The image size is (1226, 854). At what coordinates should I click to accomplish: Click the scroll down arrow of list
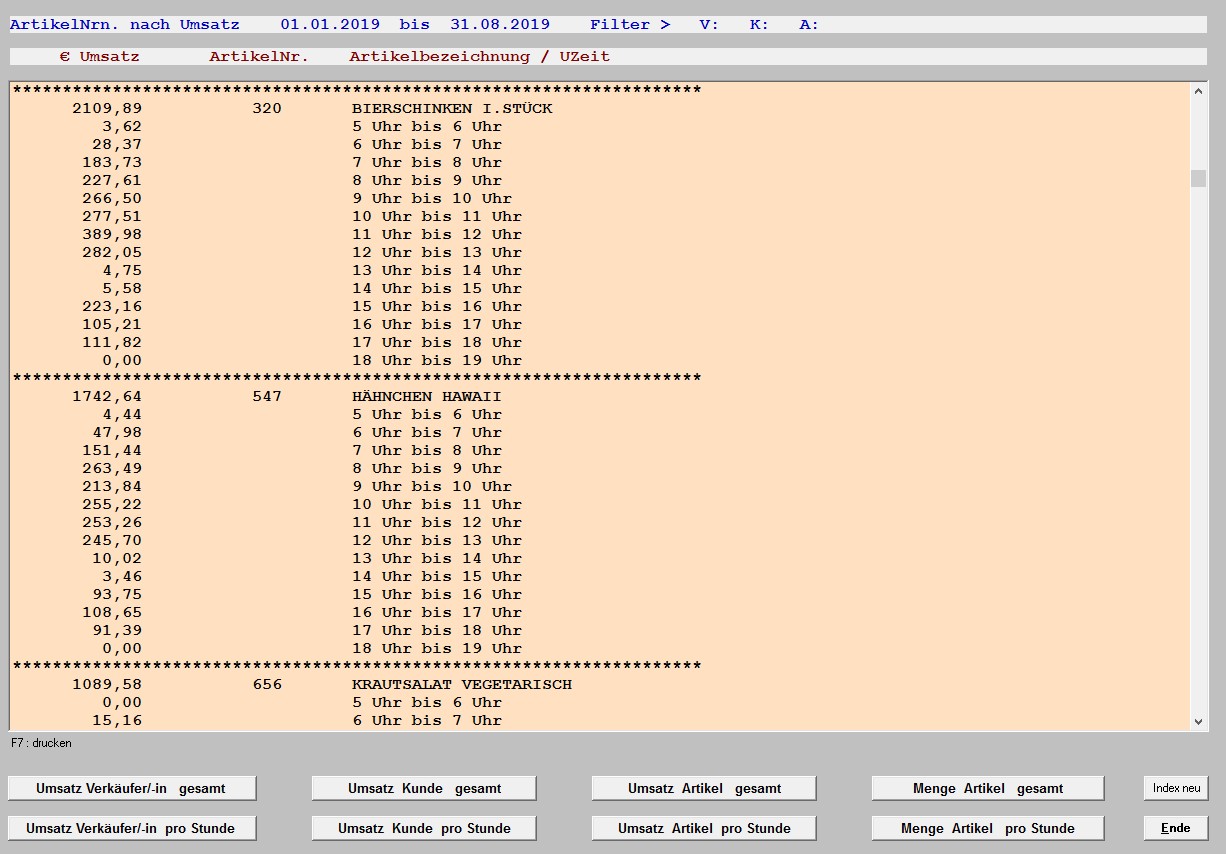coord(1199,721)
